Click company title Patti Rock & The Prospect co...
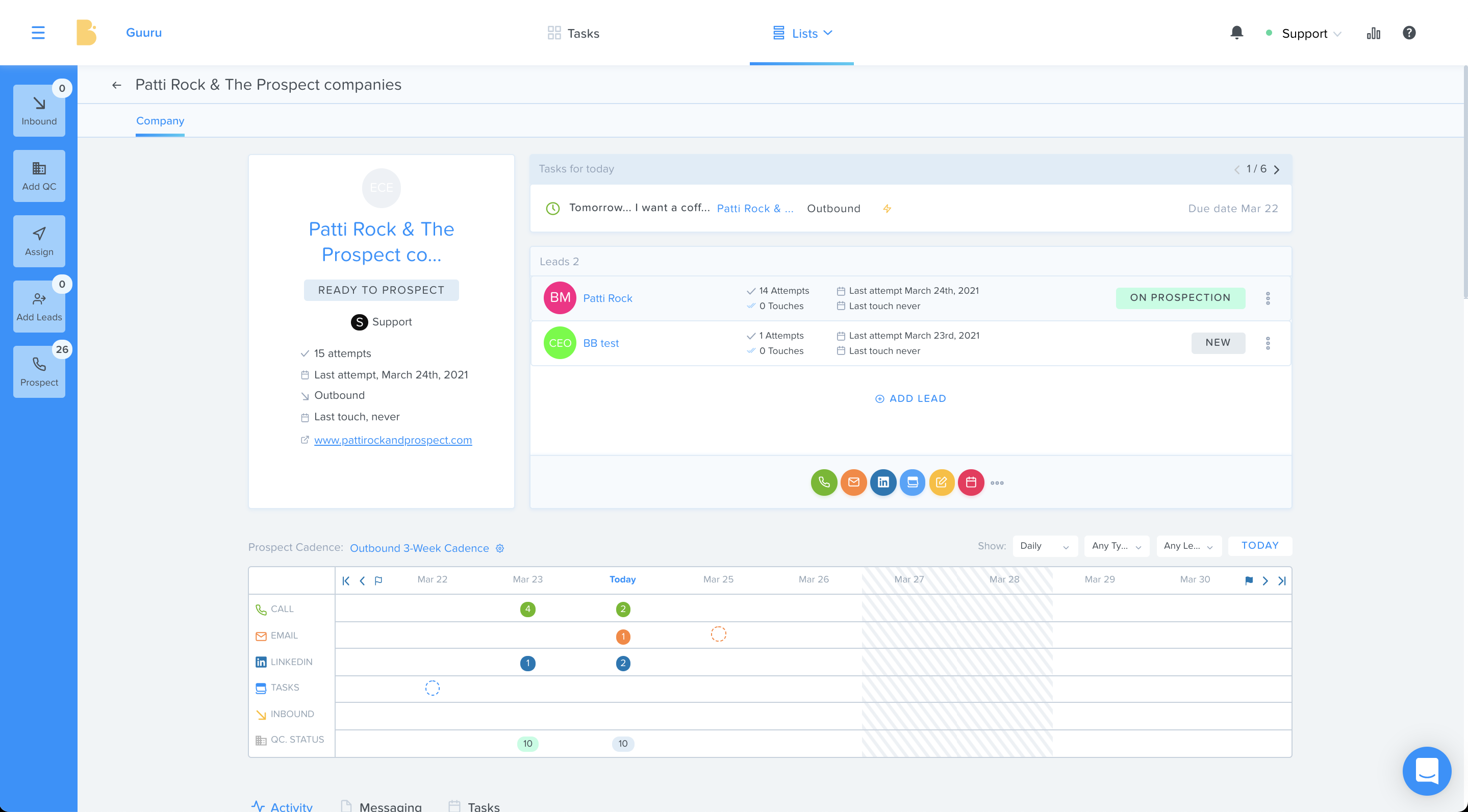Viewport: 1468px width, 812px height. click(x=381, y=242)
